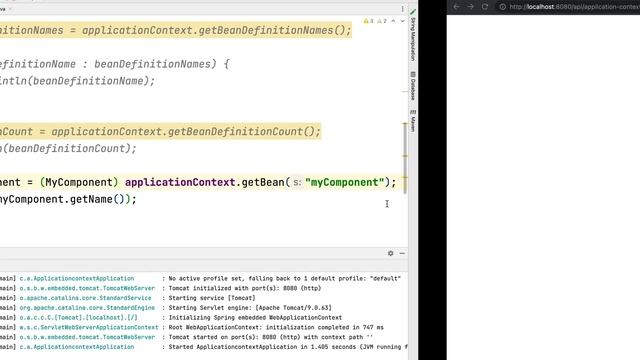This screenshot has height=360, width=640.
Task: Click the 's:' parameter hint in getBean
Action: 297,182
